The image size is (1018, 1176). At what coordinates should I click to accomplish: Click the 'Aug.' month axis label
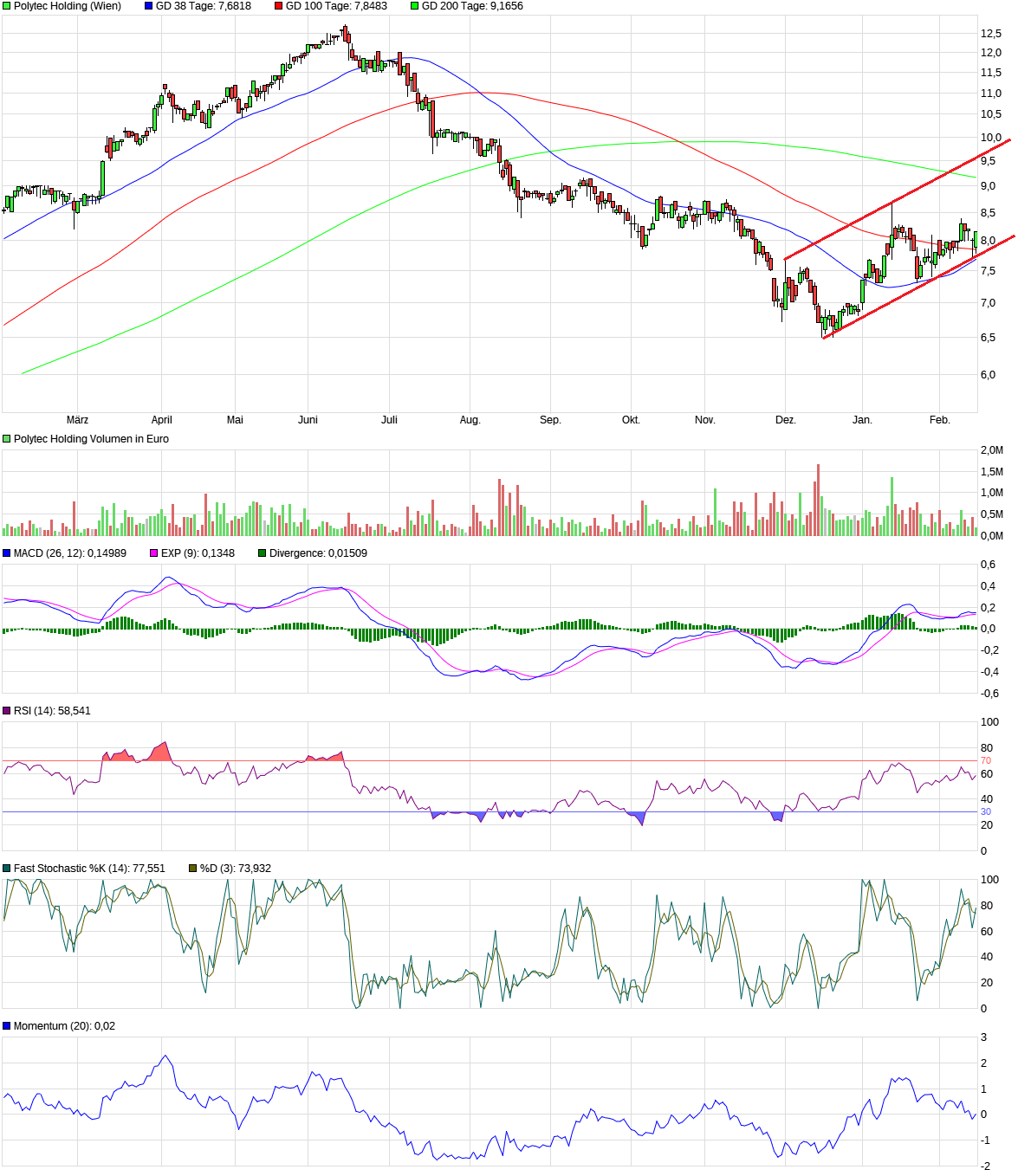(x=470, y=420)
